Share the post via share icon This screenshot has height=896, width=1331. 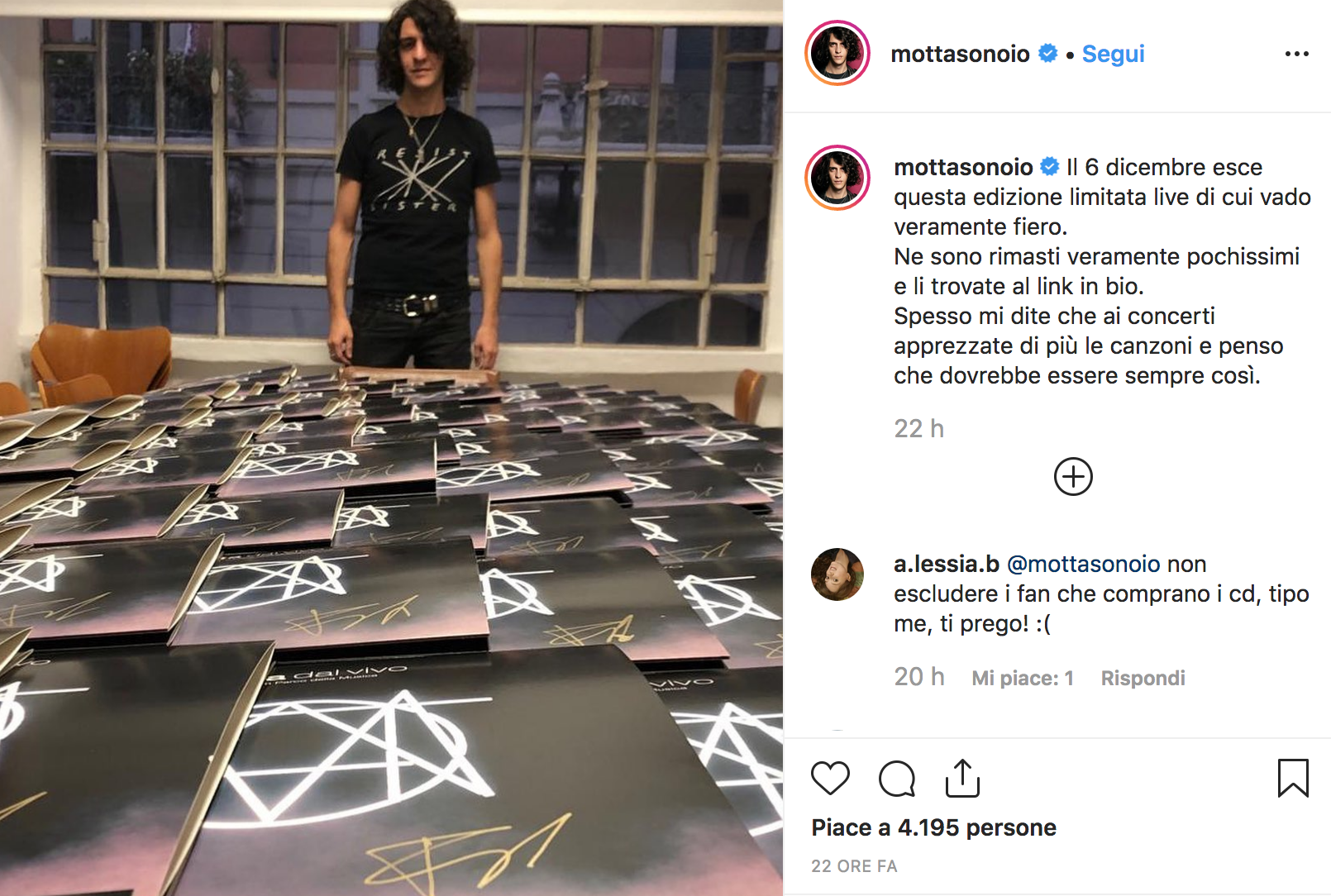(x=962, y=778)
